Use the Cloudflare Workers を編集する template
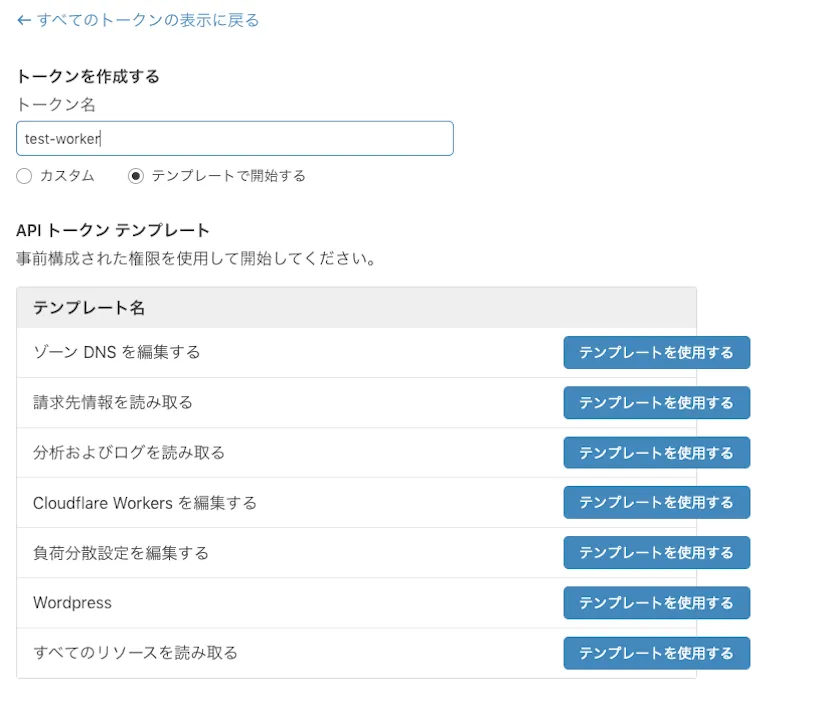 pyautogui.click(x=656, y=502)
